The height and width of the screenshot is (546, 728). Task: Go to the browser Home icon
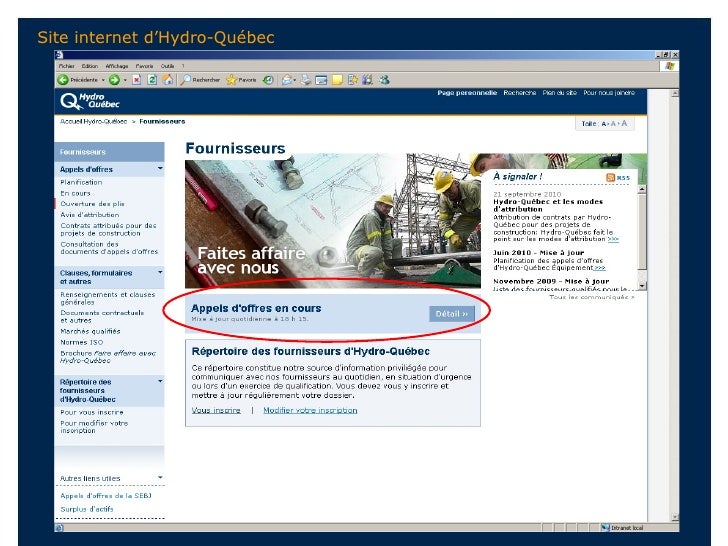pos(168,79)
